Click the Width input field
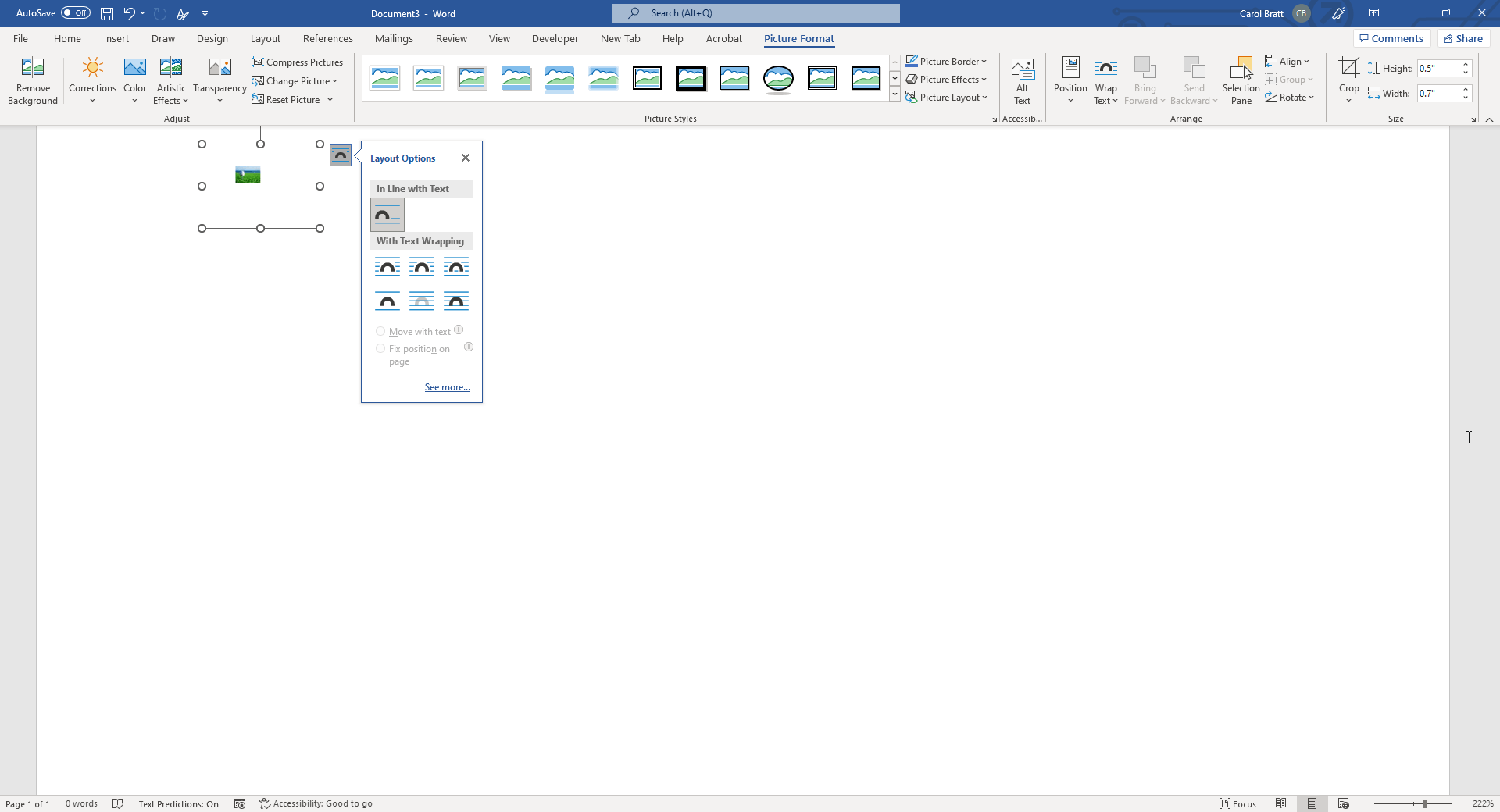 coord(1437,94)
